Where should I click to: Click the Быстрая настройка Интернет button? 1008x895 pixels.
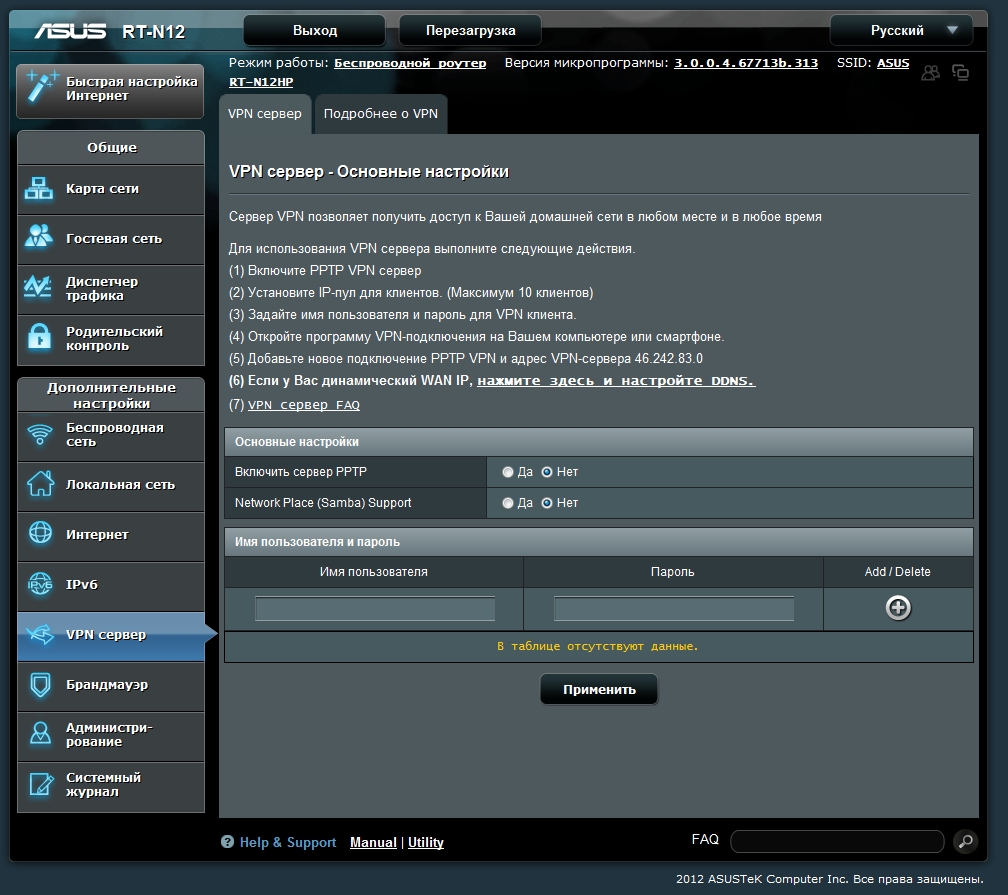(110, 91)
